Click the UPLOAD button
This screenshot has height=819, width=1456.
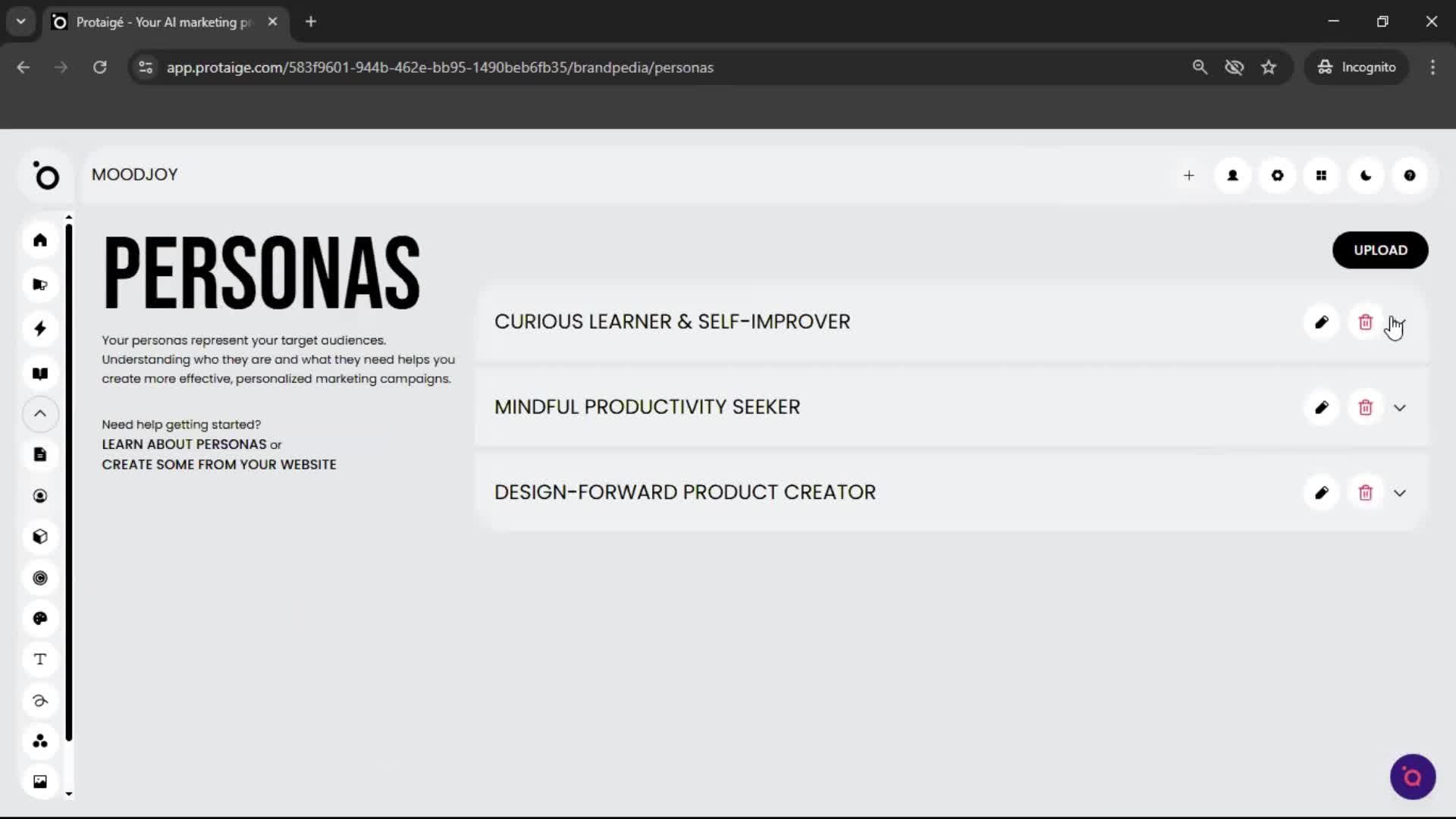[x=1380, y=249]
